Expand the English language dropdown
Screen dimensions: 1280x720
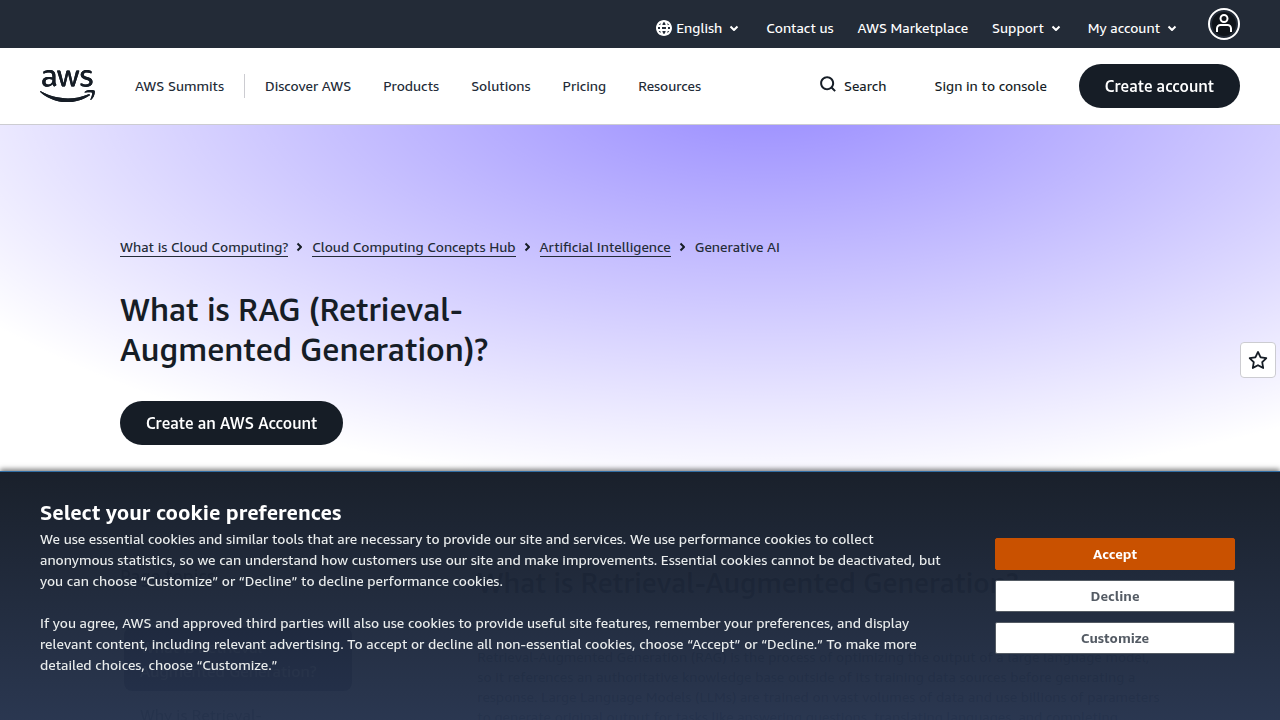point(698,28)
